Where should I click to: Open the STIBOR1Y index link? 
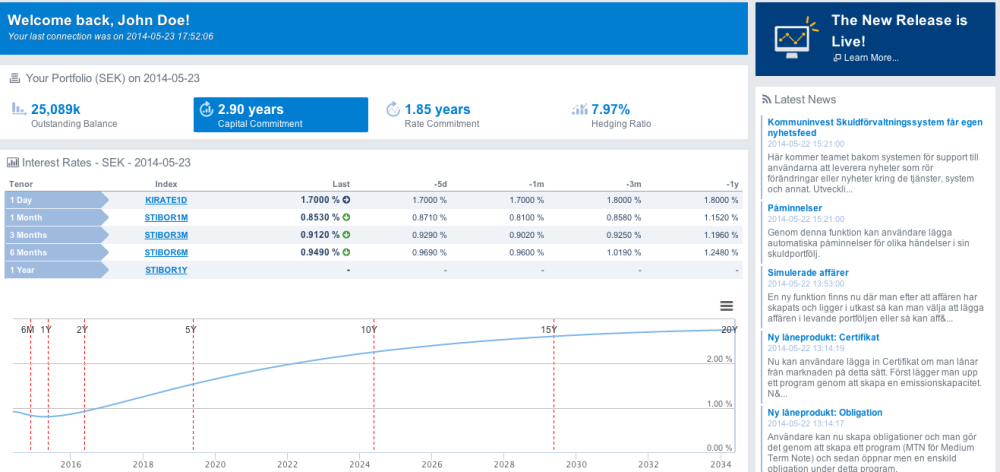[x=166, y=270]
